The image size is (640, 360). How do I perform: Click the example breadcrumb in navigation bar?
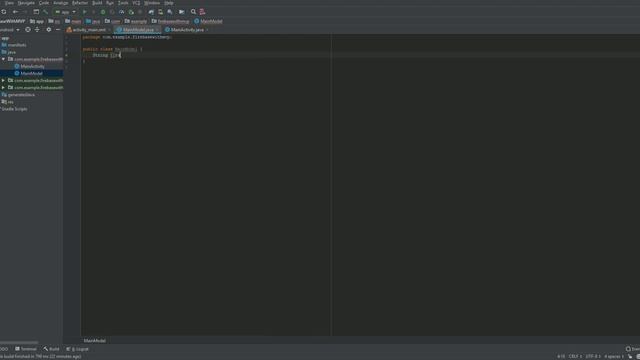click(136, 21)
